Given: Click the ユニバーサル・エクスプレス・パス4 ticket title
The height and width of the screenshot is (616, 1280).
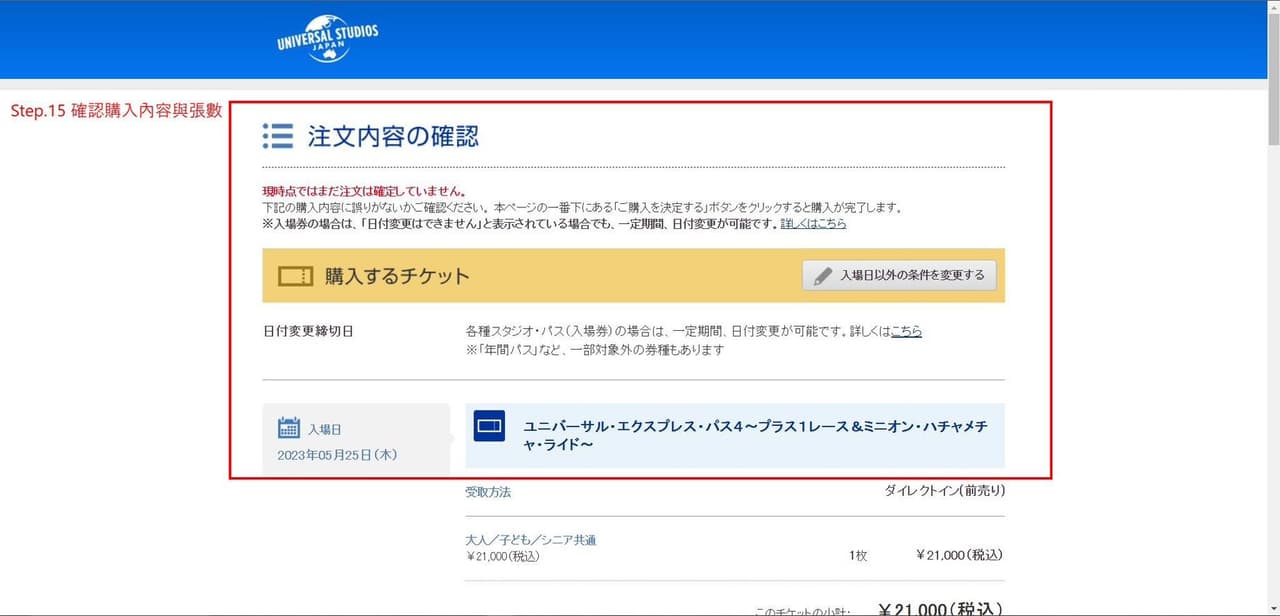Looking at the screenshot, I should [756, 435].
